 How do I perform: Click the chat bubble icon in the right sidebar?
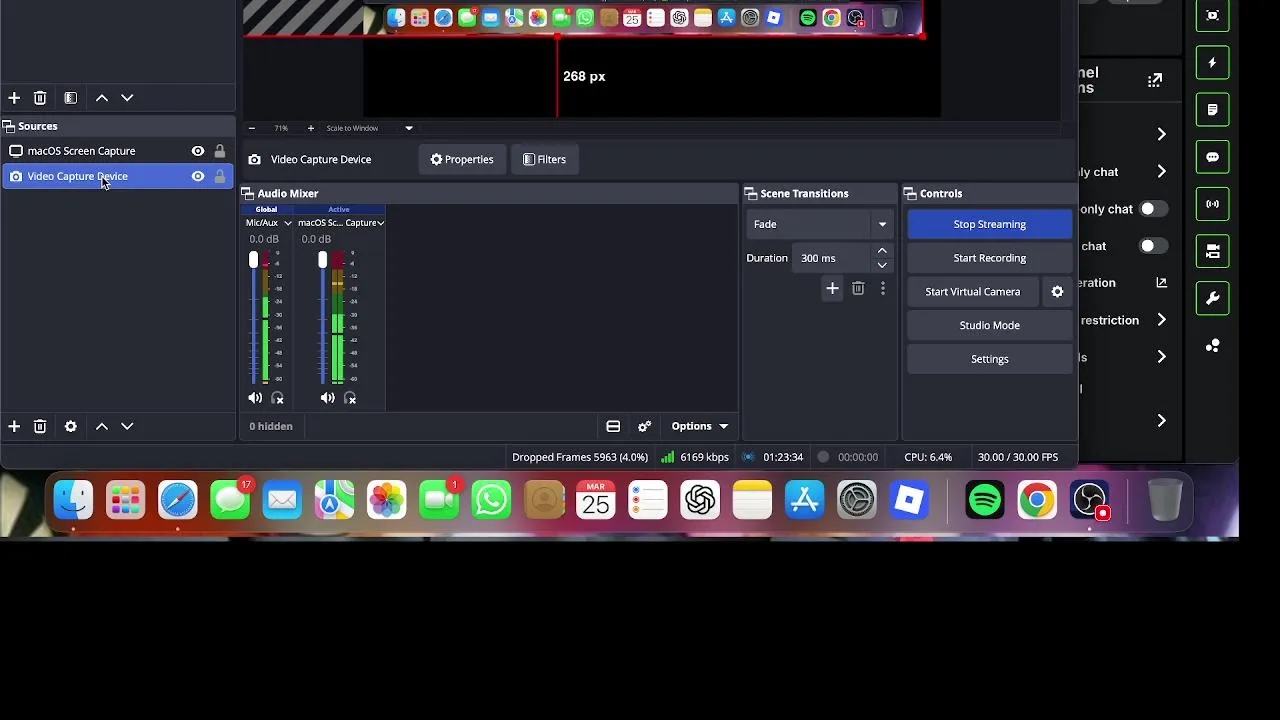1212,157
